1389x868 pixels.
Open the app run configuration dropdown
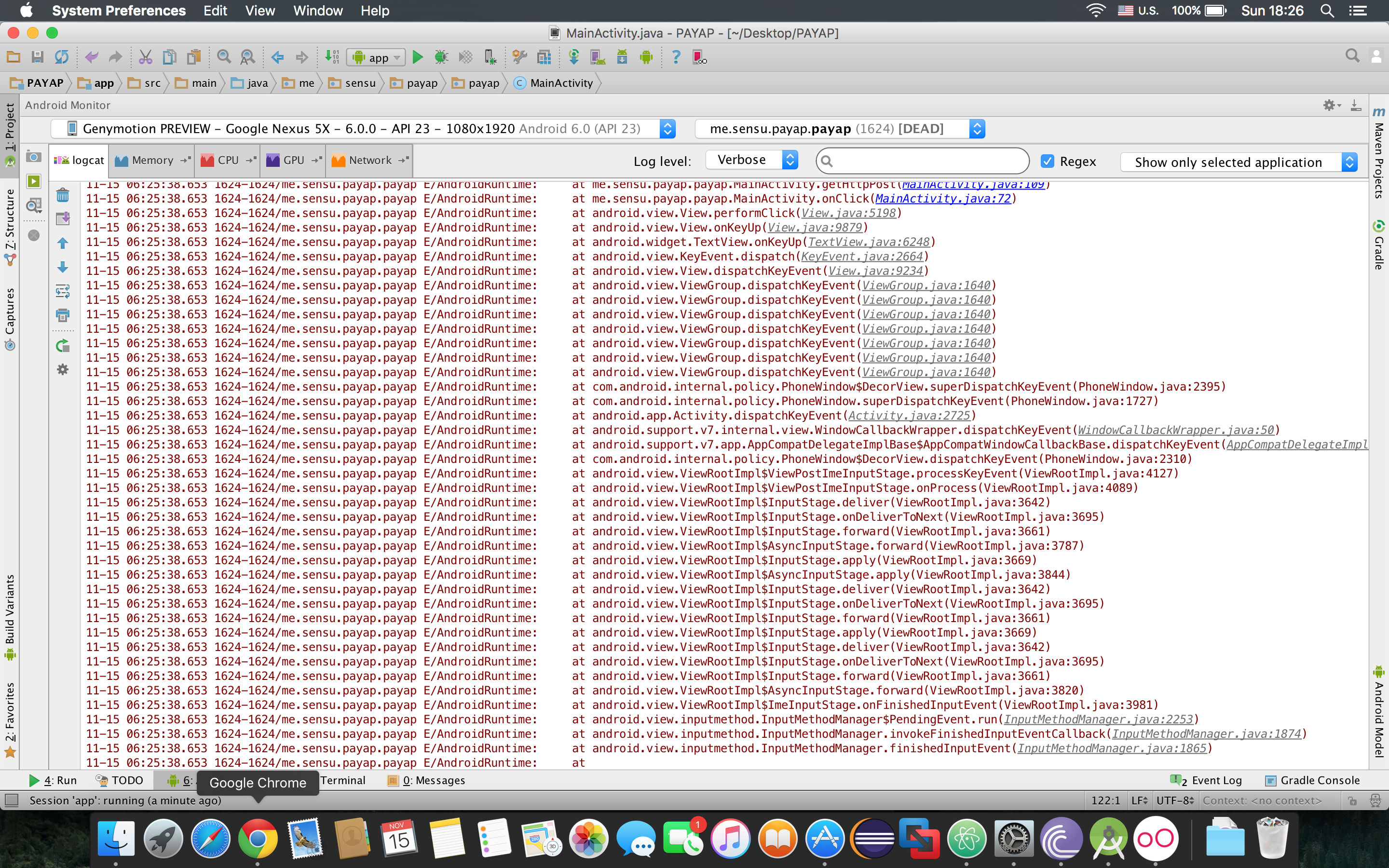pos(376,57)
